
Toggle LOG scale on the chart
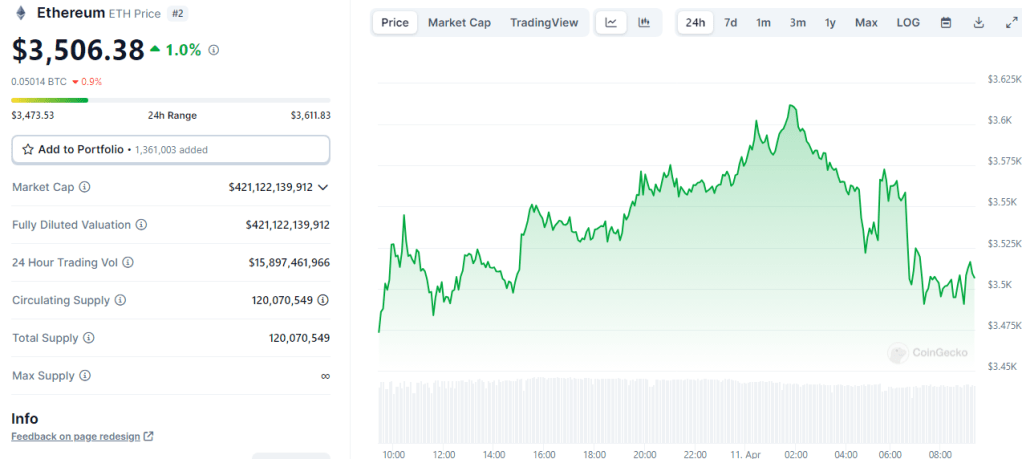[x=908, y=23]
